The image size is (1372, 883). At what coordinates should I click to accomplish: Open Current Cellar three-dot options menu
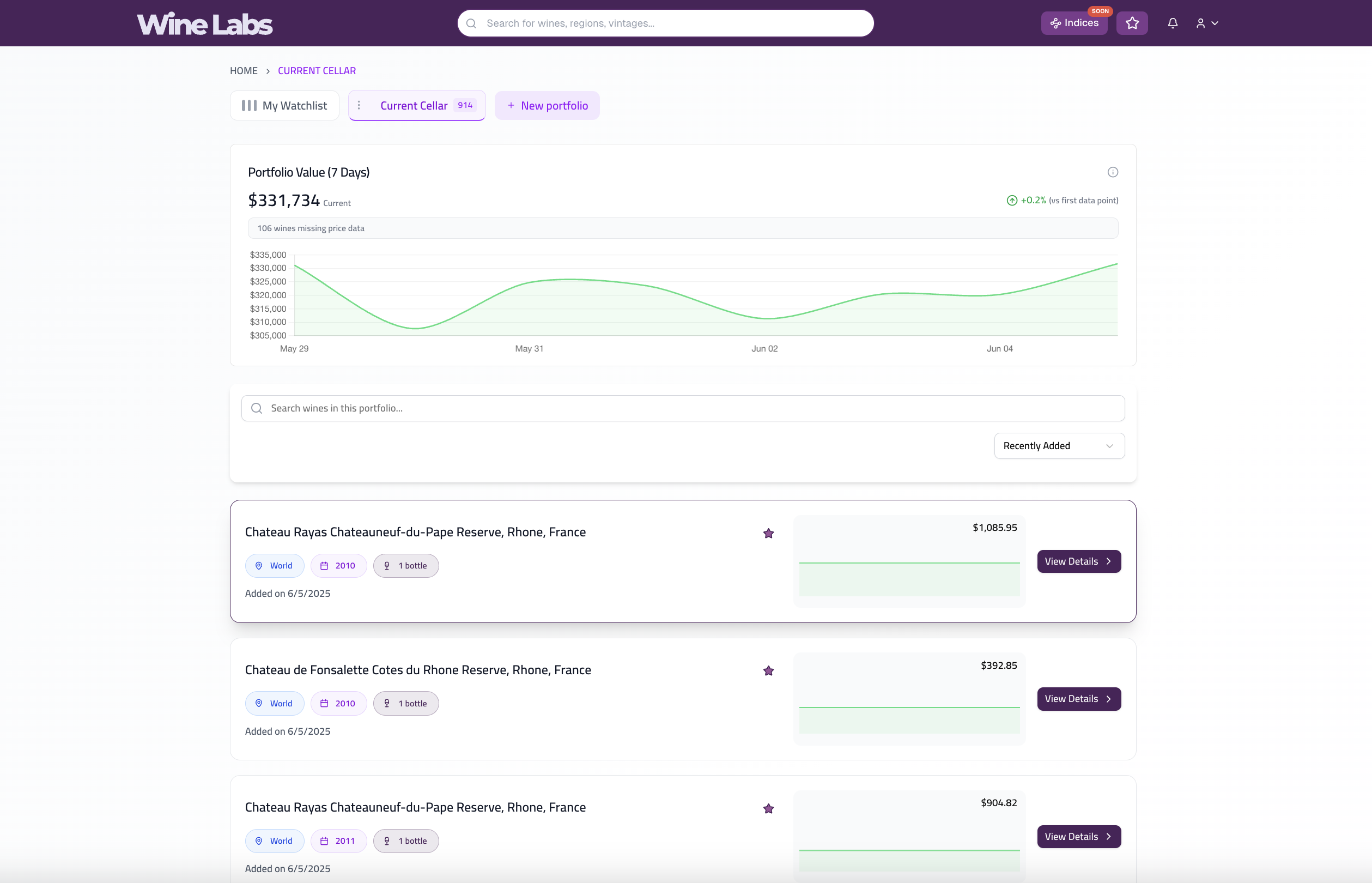(359, 106)
